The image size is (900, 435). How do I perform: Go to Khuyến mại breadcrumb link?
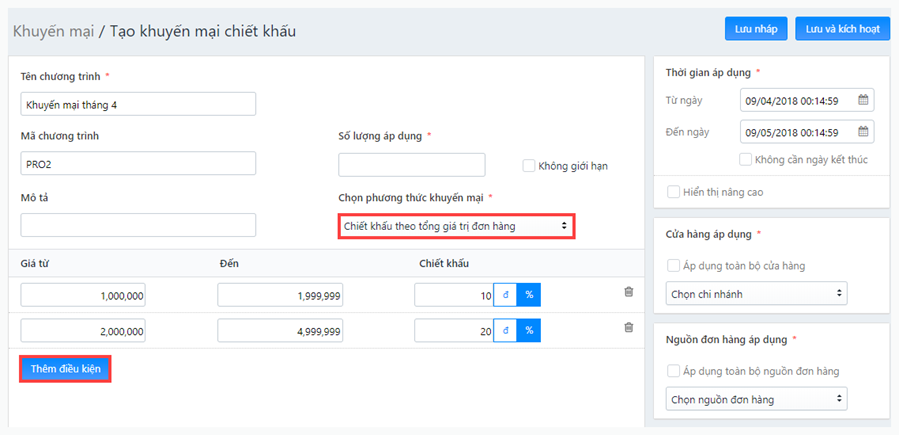[x=53, y=31]
